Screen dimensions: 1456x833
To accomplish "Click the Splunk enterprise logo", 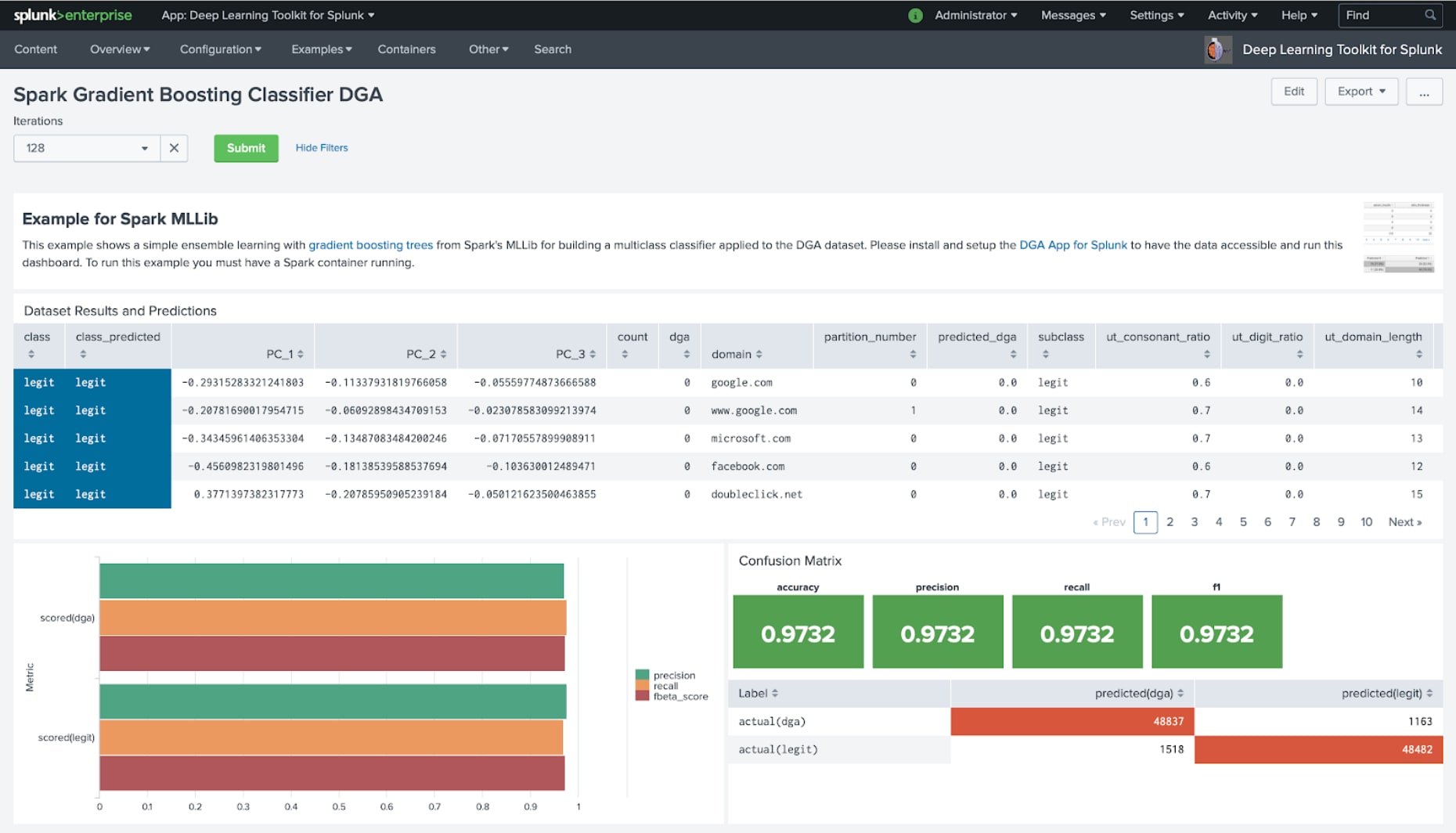I will (73, 15).
